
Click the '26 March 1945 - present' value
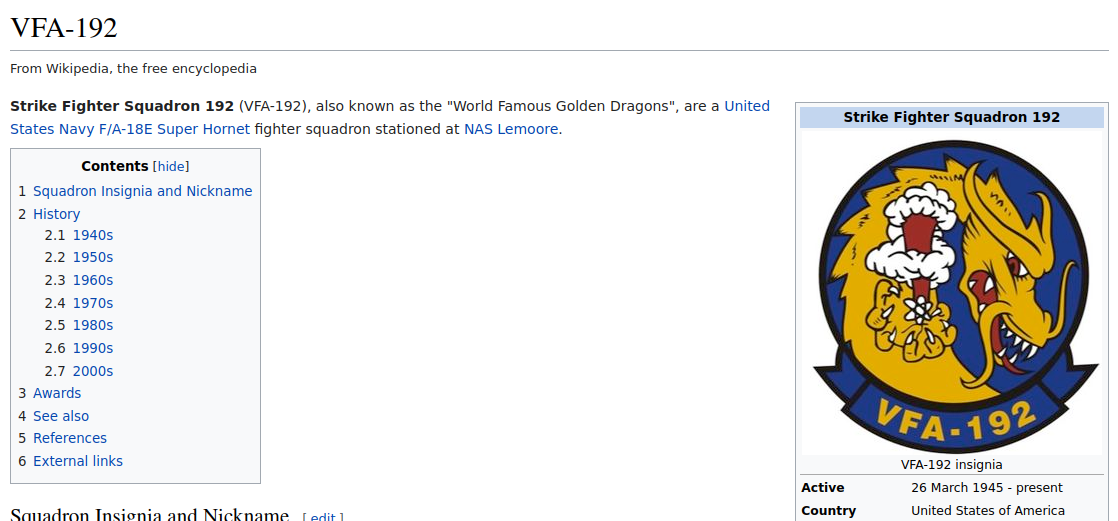coord(987,488)
